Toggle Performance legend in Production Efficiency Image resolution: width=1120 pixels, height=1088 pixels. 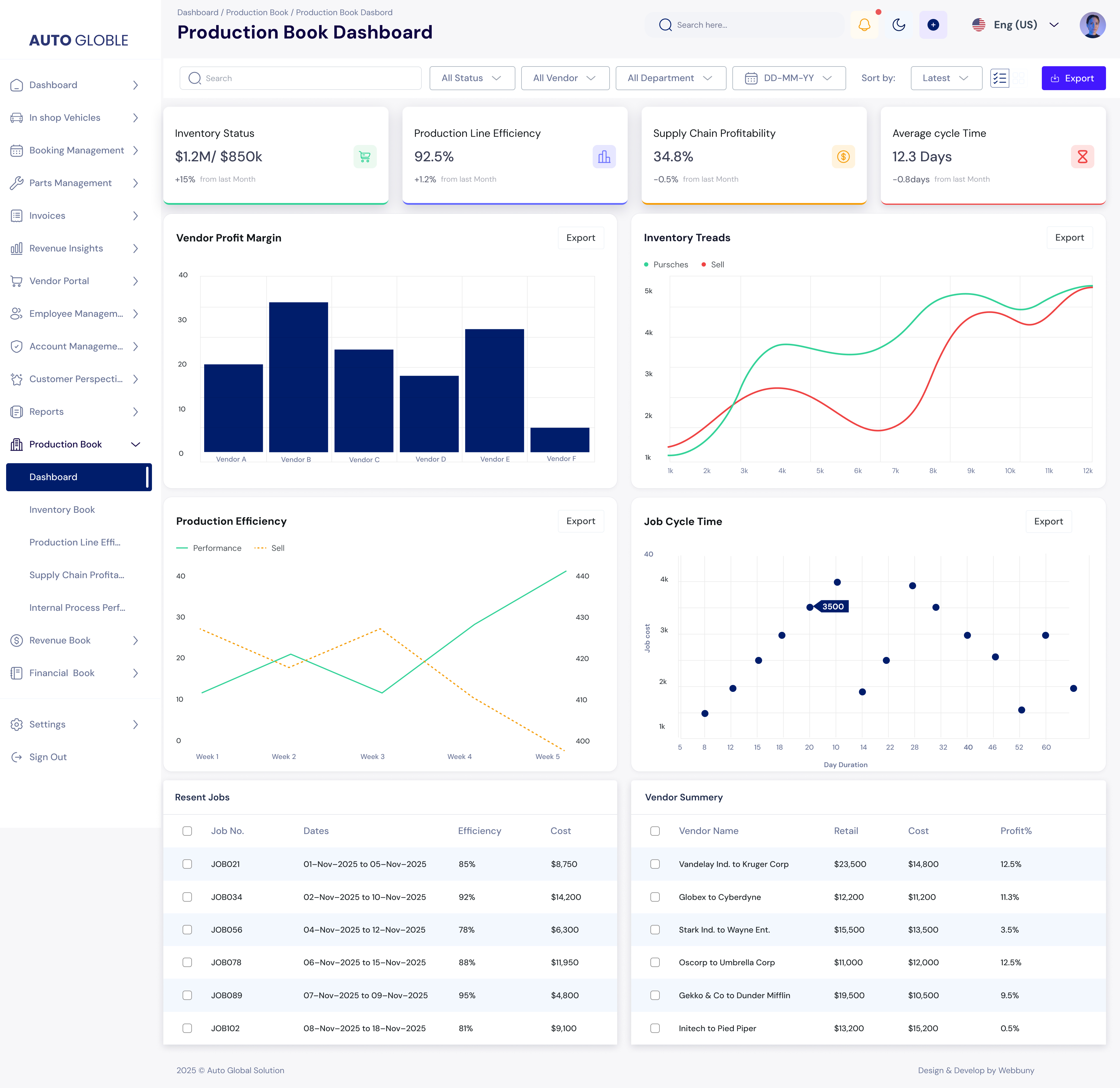(209, 548)
